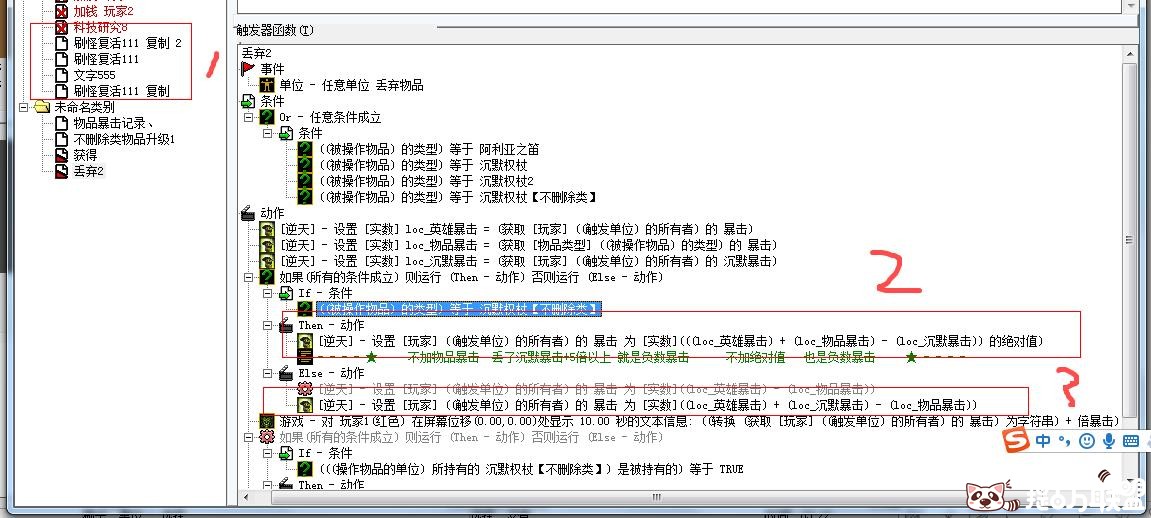The width and height of the screenshot is (1151, 518).
Task: Select the condition 是被持有的) 等于 TRUE
Action: (530, 469)
